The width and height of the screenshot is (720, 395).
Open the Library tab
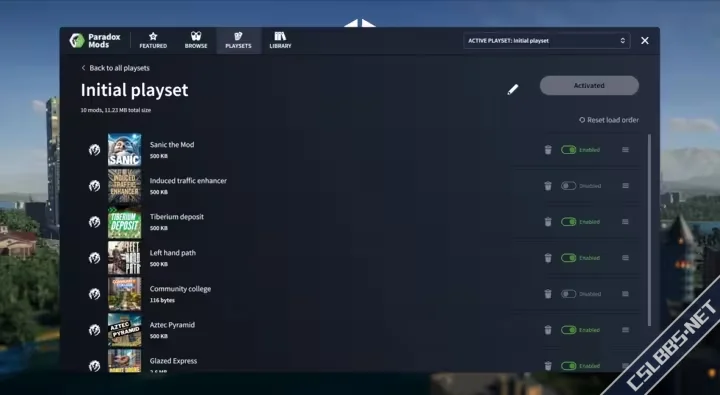click(x=280, y=40)
